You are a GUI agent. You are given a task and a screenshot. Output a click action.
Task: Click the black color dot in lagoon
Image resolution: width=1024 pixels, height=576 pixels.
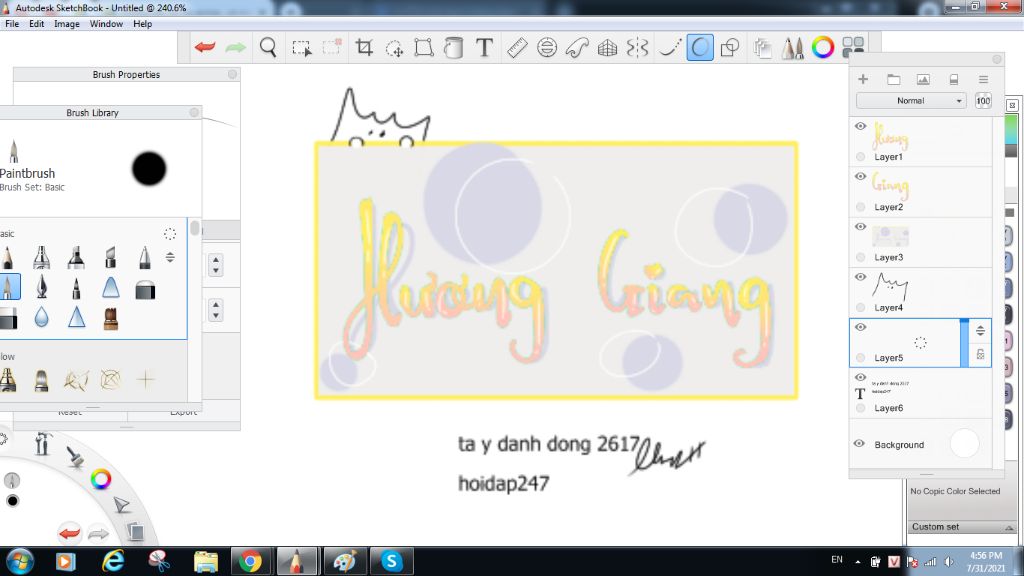tap(12, 501)
